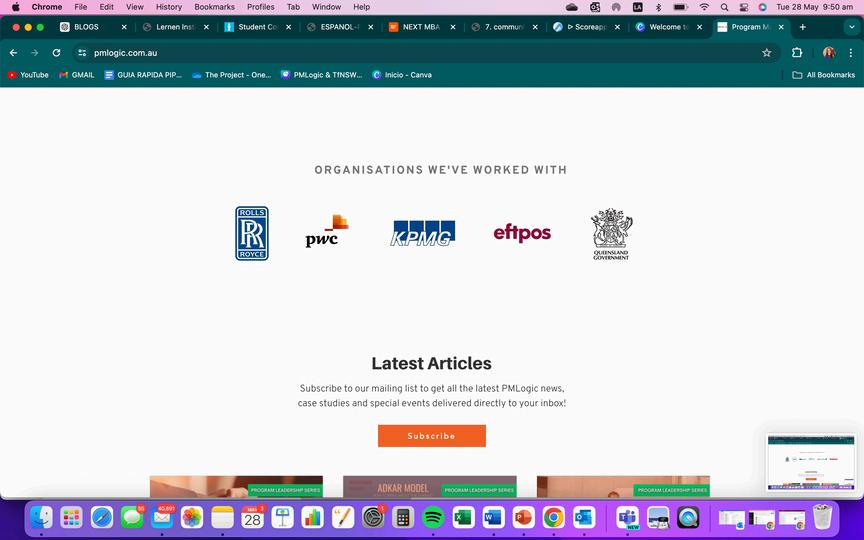The width and height of the screenshot is (864, 540).
Task: Open the File menu
Action: click(x=80, y=7)
